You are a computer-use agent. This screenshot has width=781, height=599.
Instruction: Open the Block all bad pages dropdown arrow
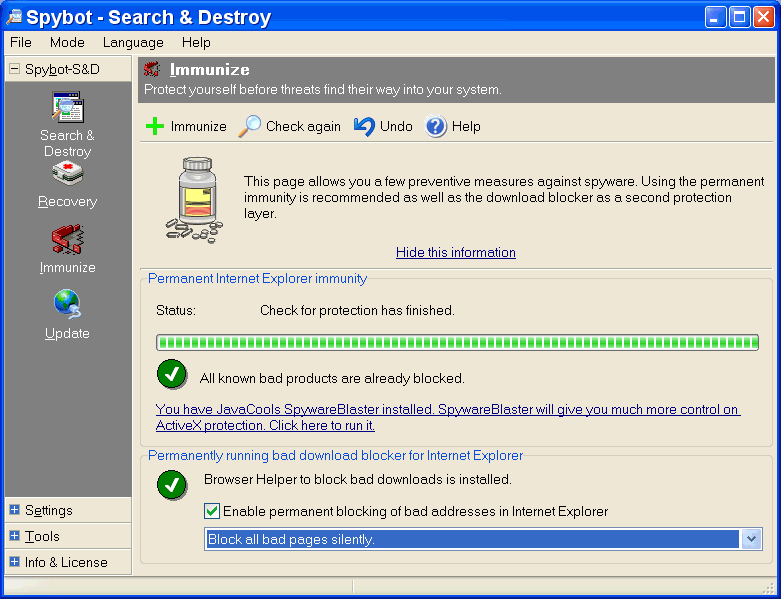[752, 539]
